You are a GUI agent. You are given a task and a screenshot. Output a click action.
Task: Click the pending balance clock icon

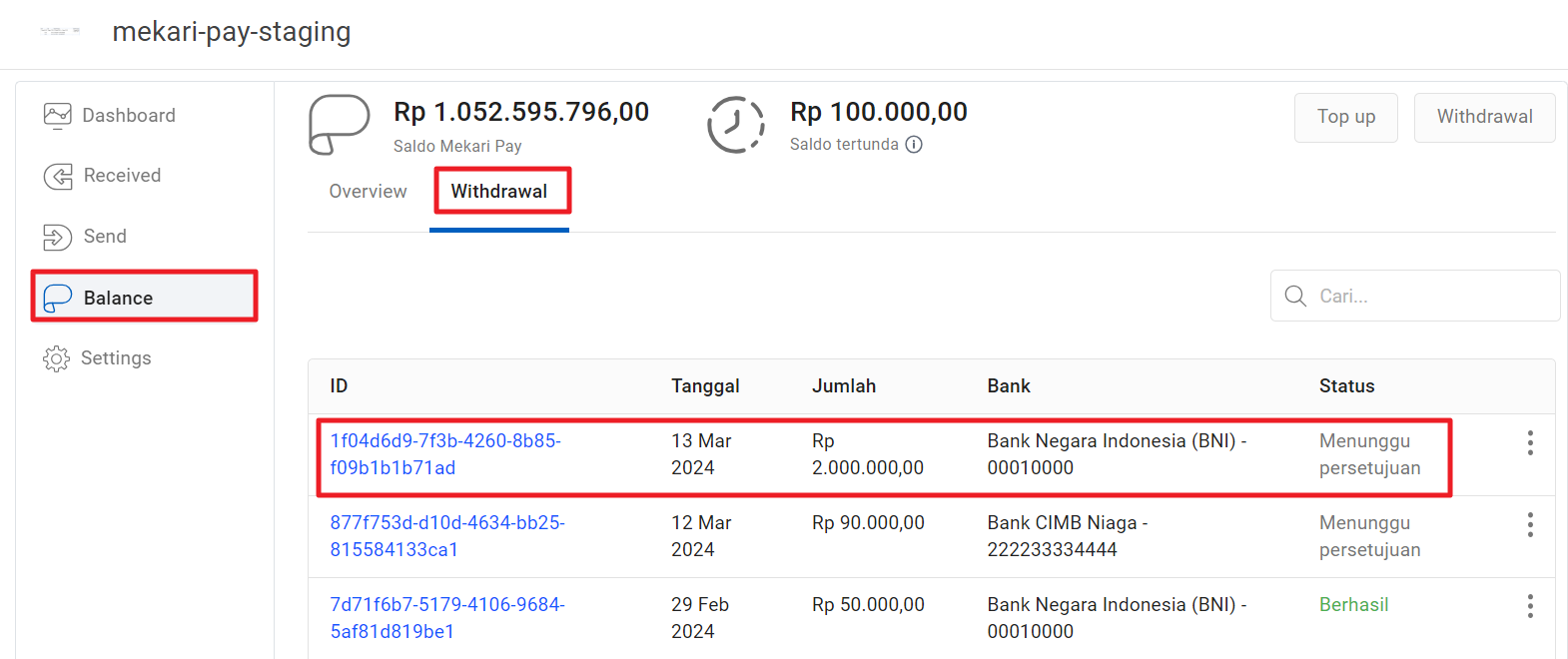pos(736,125)
